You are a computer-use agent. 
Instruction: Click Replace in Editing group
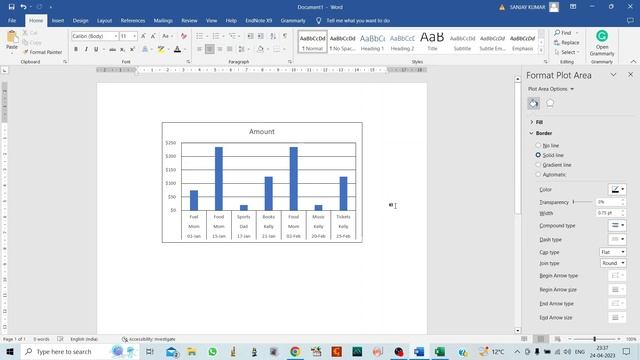(x=567, y=42)
